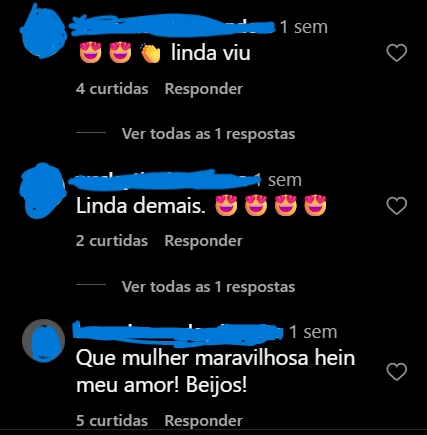This screenshot has height=435, width=427.
Task: Click redacted username above "linda viu" comment
Action: (172, 25)
